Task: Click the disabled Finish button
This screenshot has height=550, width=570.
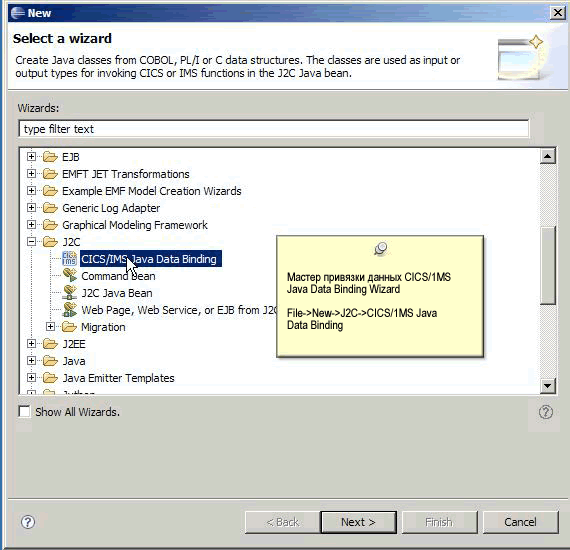Action: point(439,522)
